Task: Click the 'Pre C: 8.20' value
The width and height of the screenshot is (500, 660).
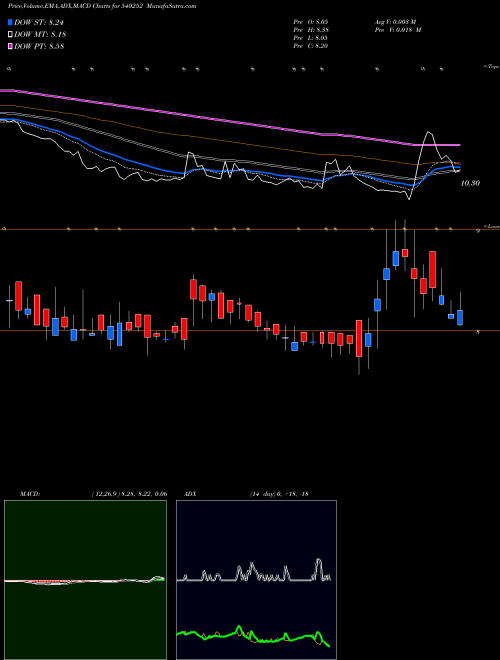Action: click(x=311, y=46)
